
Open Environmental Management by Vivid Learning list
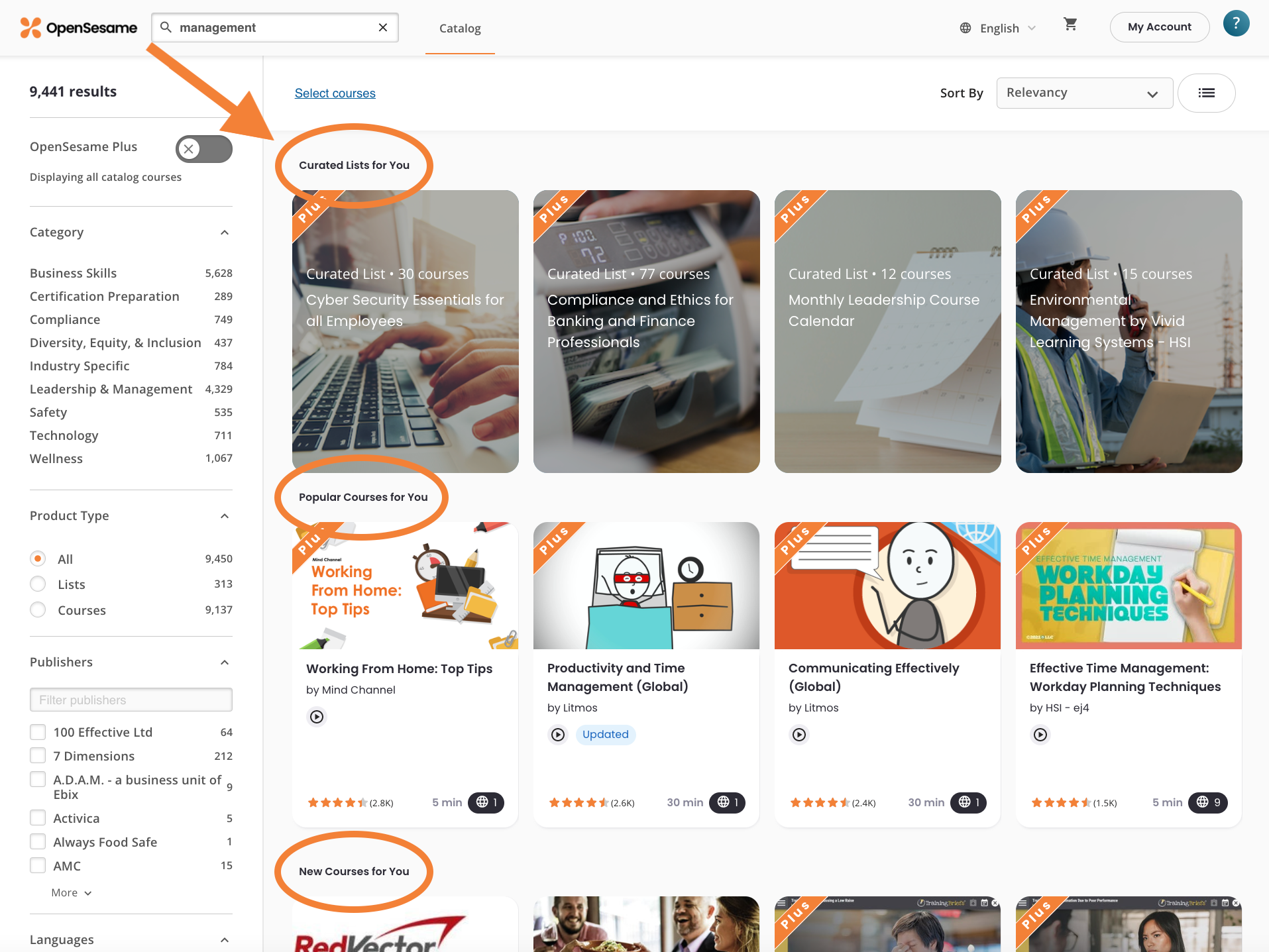coord(1129,331)
